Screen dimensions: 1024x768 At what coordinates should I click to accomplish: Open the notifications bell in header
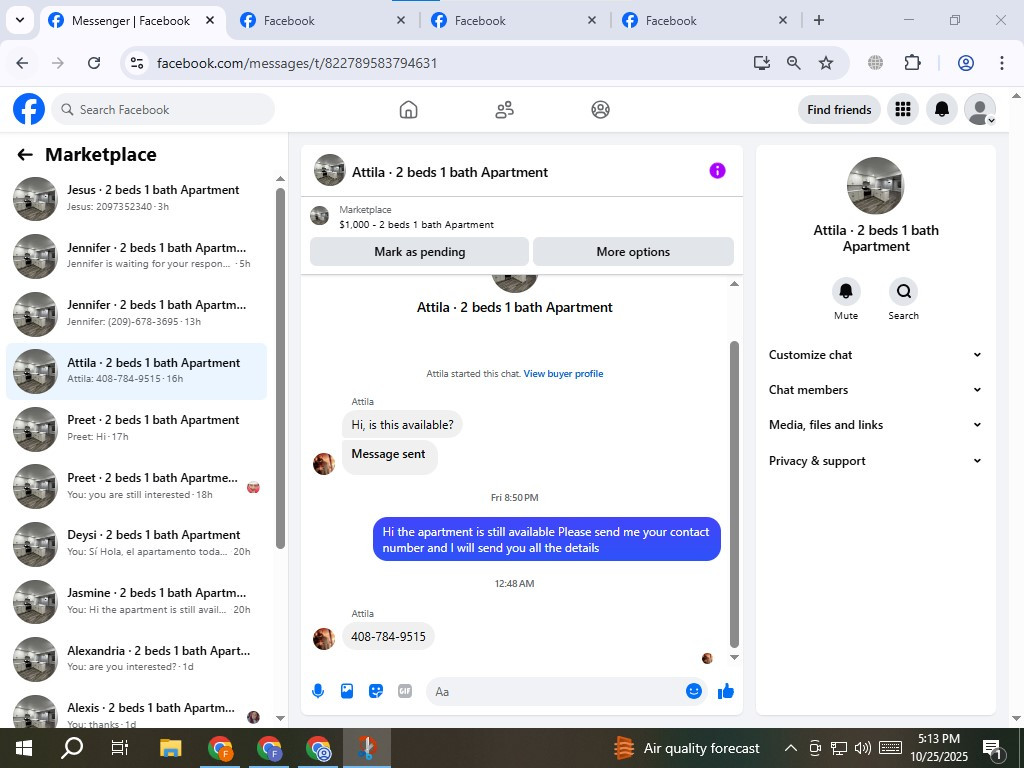click(942, 109)
